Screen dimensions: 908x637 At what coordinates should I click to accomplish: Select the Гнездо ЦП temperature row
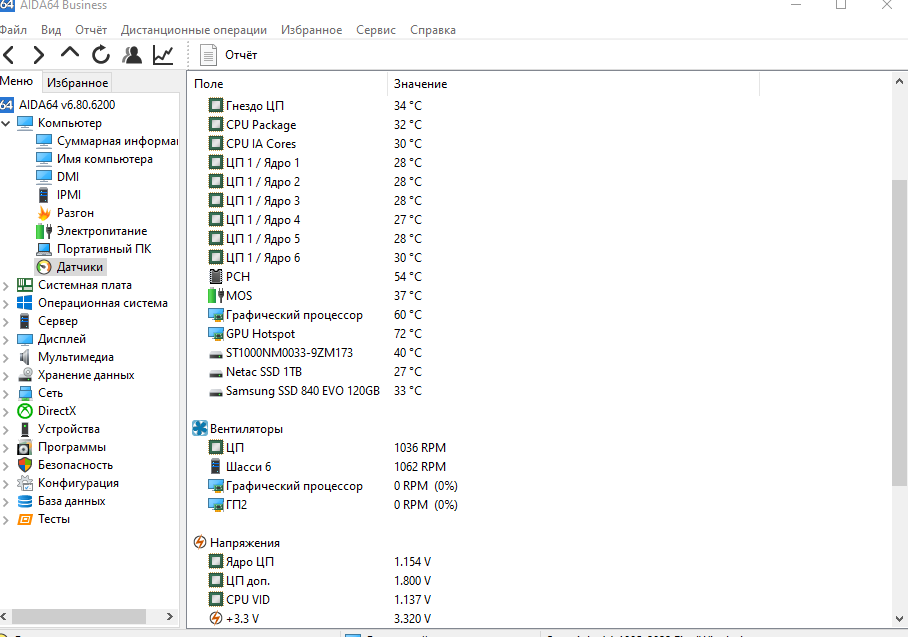(316, 105)
